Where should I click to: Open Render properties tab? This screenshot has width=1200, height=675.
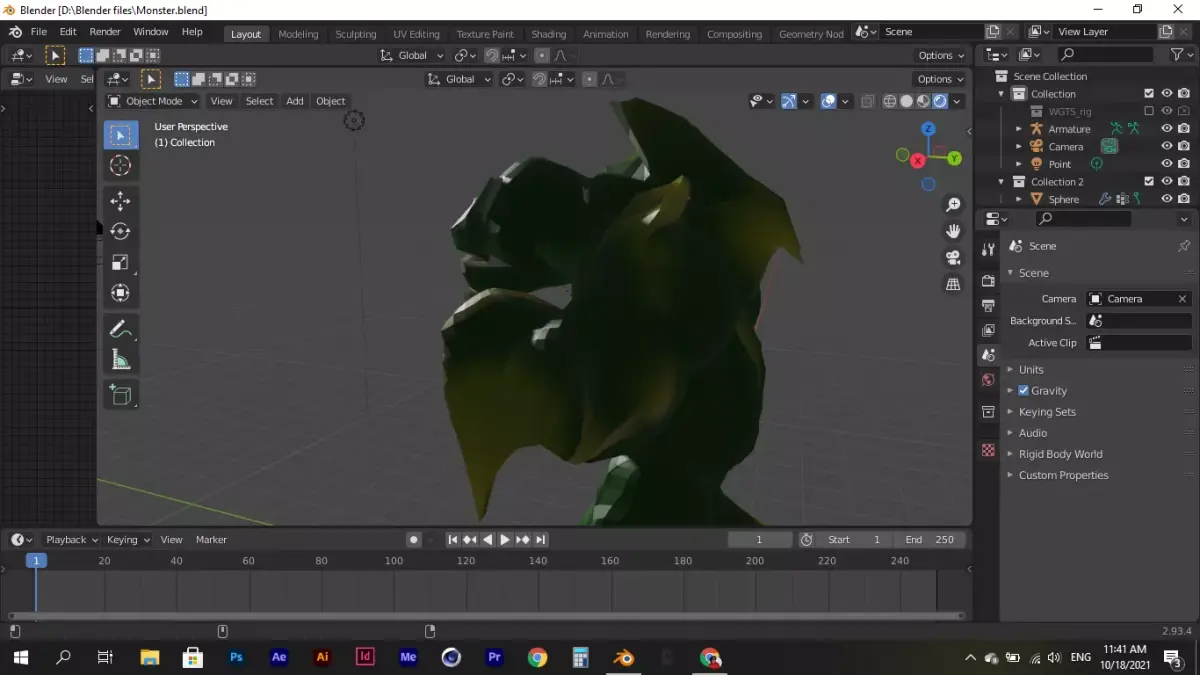(988, 281)
